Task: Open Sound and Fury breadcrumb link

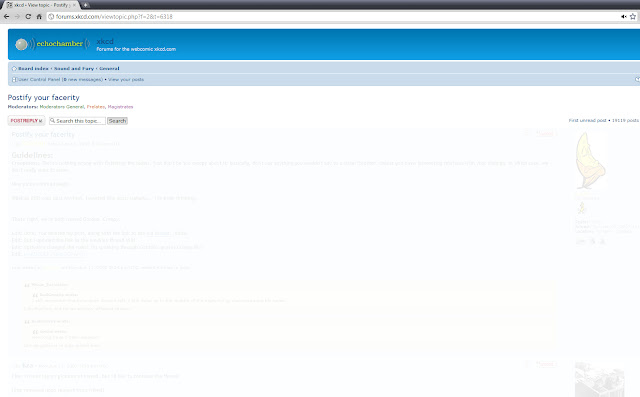Action: coord(74,69)
